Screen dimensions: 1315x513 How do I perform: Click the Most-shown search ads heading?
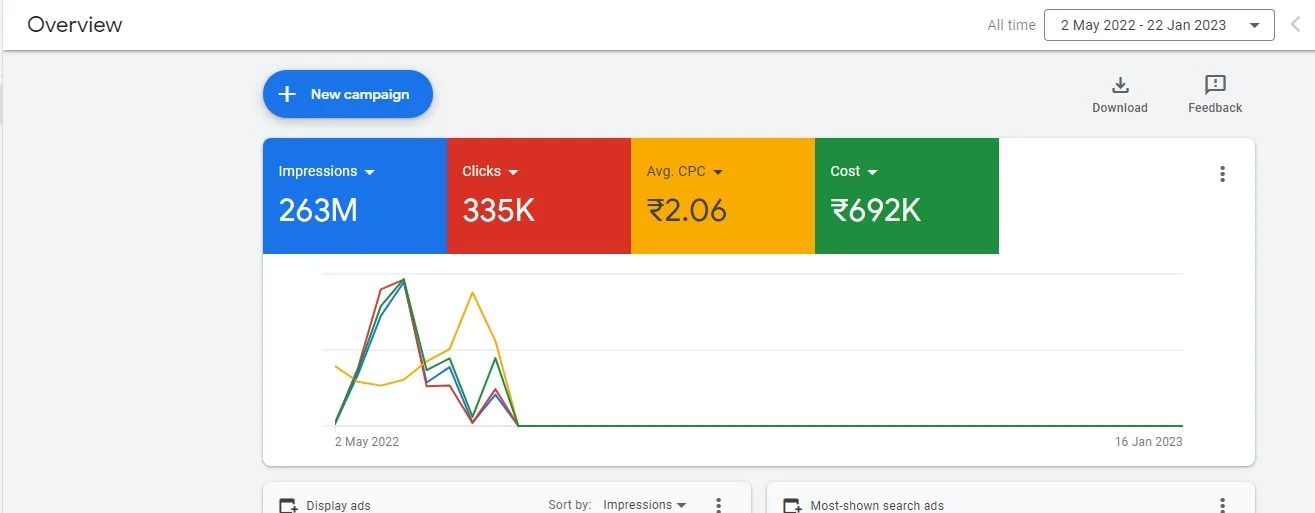point(877,506)
